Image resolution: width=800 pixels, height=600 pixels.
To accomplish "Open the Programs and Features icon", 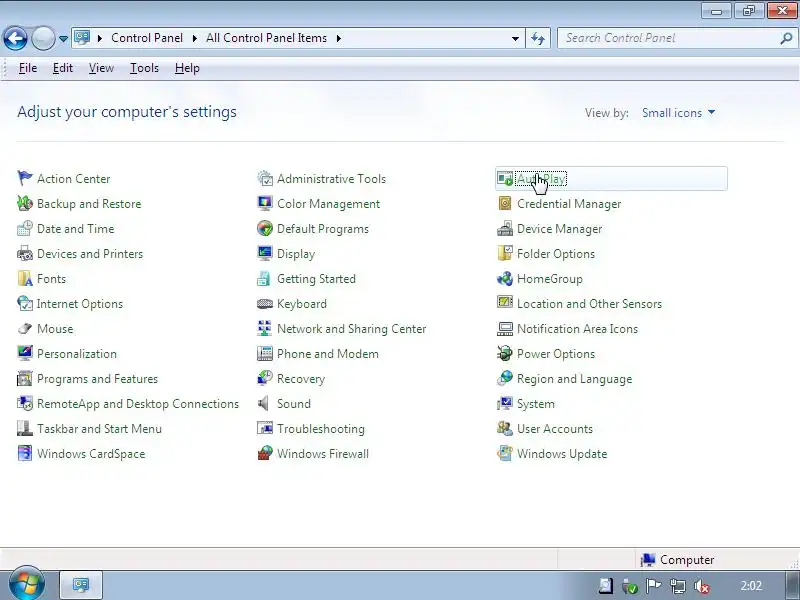I will click(24, 378).
